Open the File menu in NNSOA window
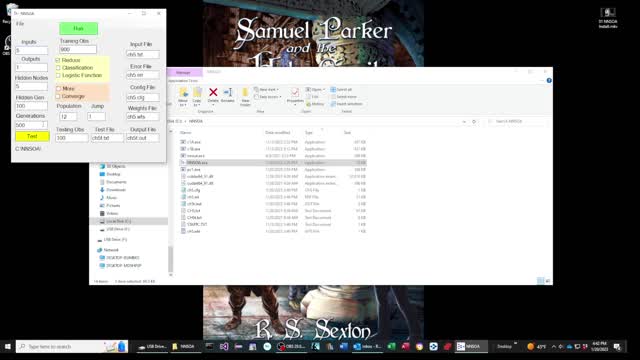The height and width of the screenshot is (360, 640). pyautogui.click(x=20, y=24)
